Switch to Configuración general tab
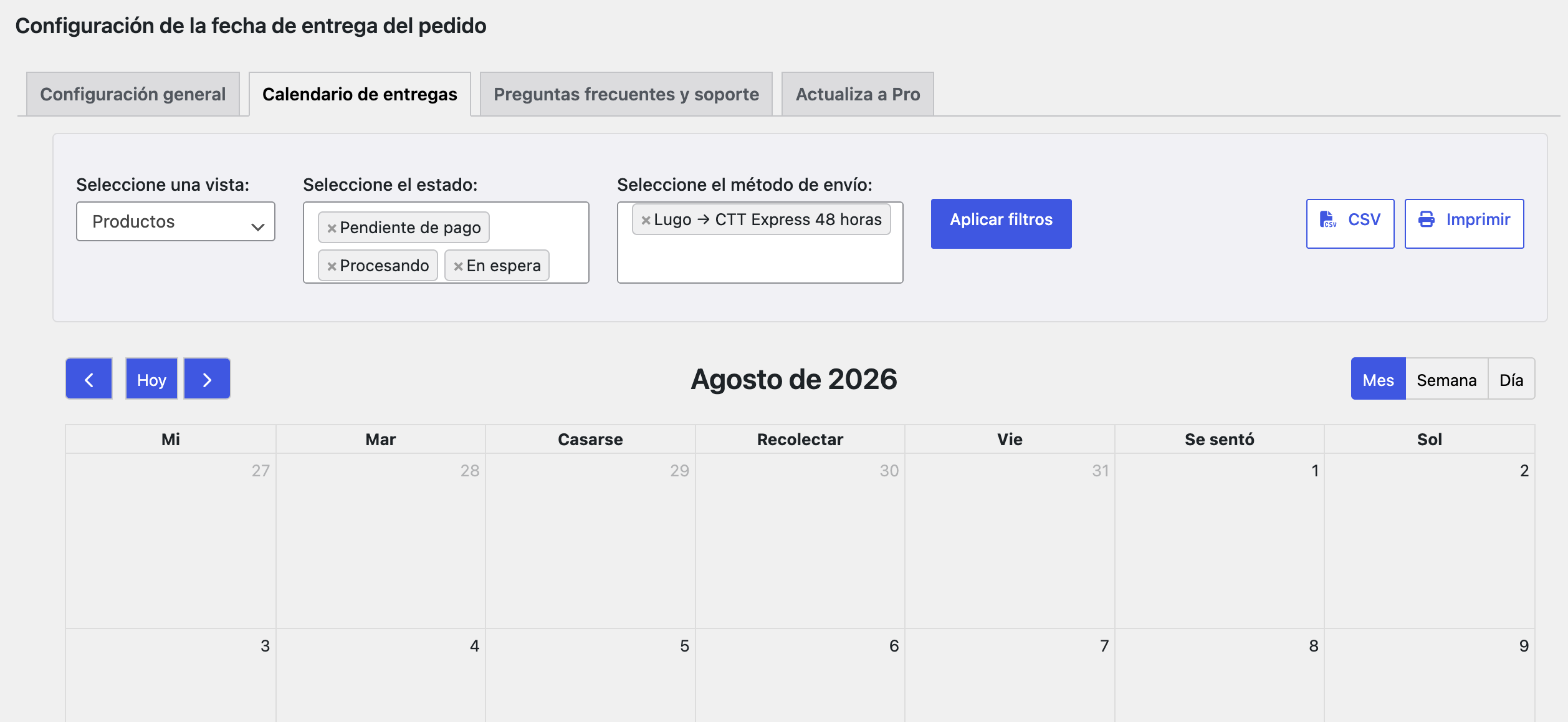Screen dimensions: 1568x722 pyautogui.click(x=133, y=94)
